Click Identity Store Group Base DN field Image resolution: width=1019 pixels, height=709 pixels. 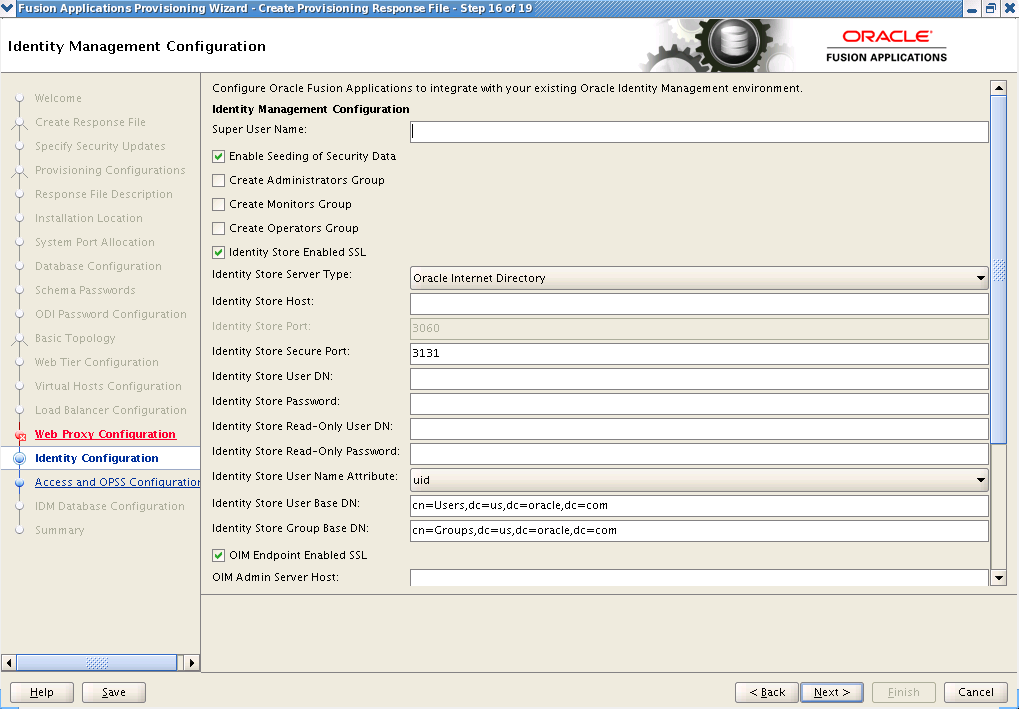tap(699, 530)
